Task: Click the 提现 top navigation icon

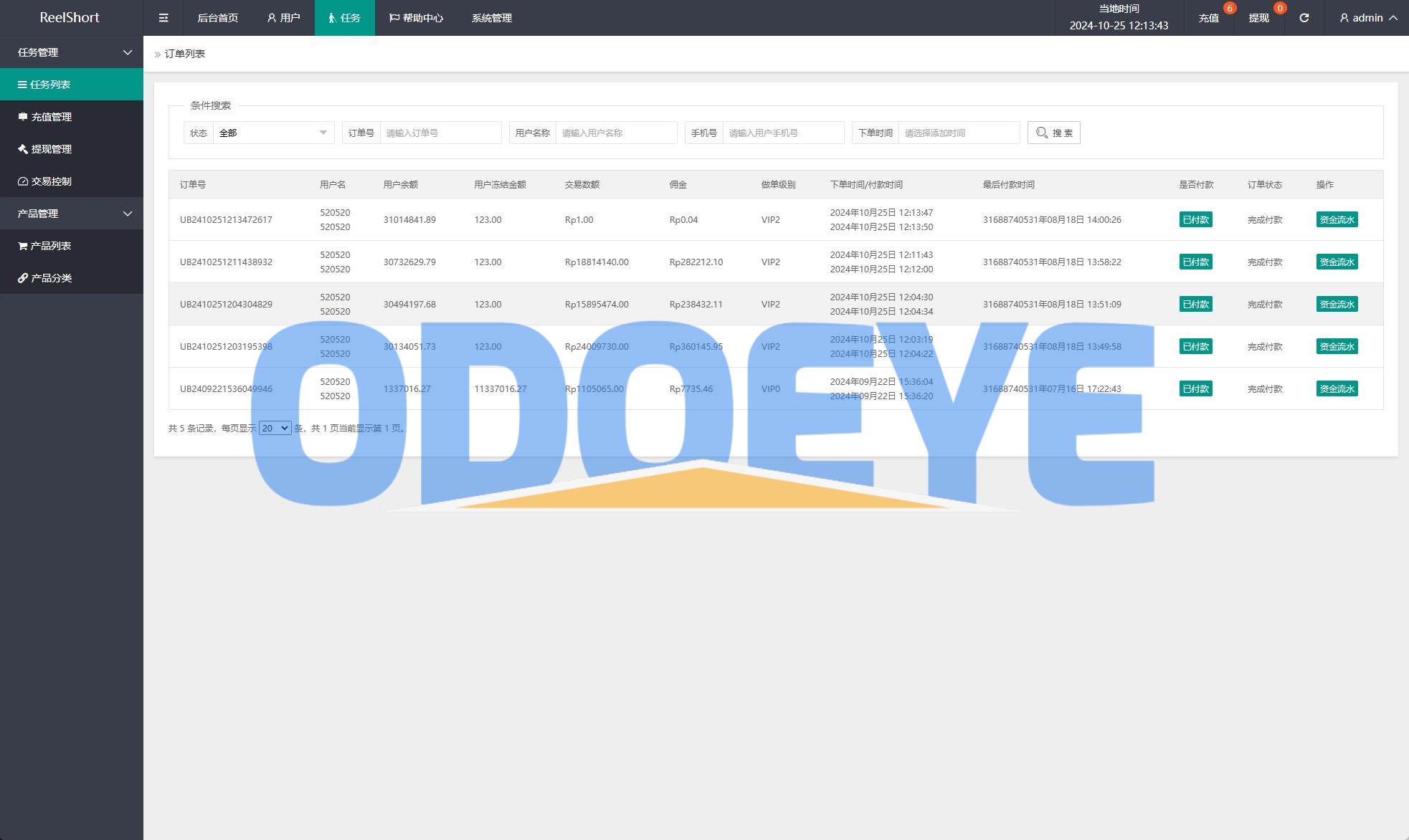Action: [1262, 17]
